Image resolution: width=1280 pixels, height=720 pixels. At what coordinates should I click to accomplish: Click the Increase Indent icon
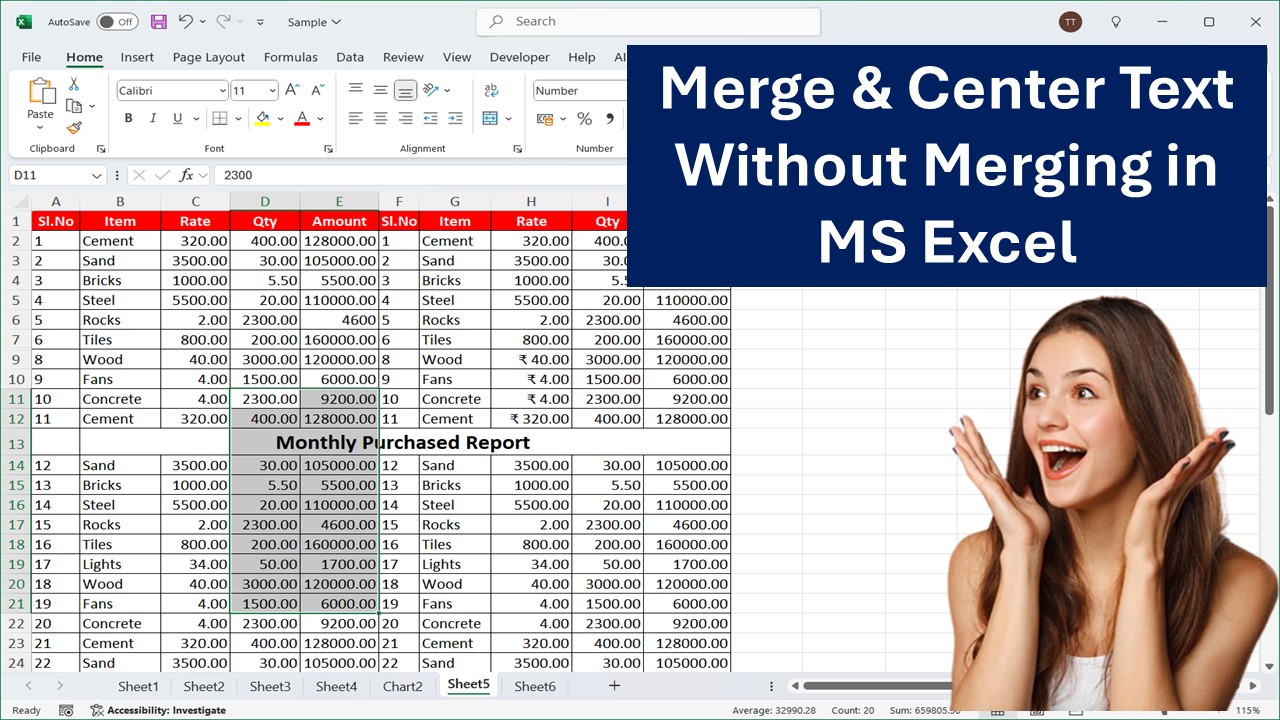(455, 118)
